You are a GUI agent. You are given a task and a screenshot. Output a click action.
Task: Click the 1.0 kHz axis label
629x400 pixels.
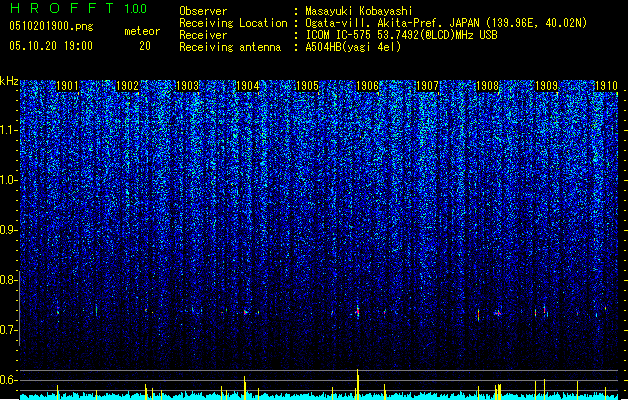tap(9, 180)
